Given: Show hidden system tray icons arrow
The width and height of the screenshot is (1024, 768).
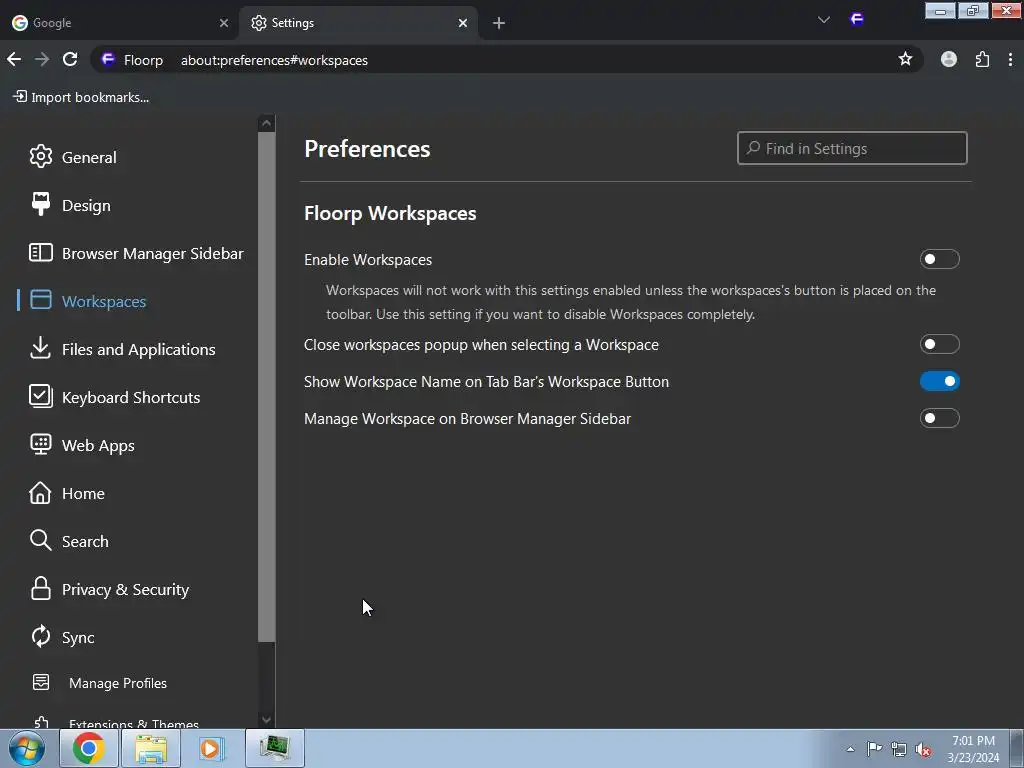Looking at the screenshot, I should [x=850, y=749].
